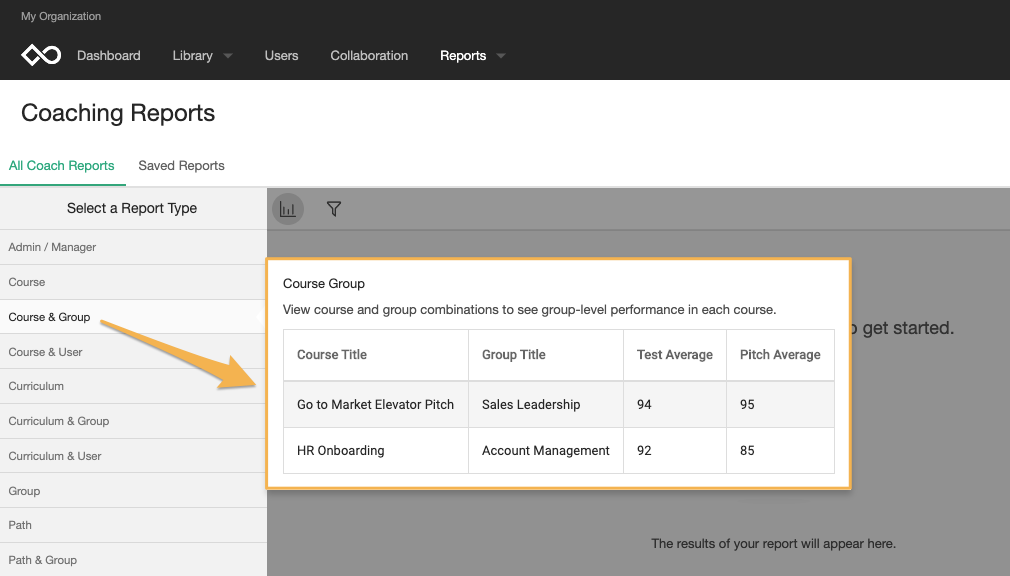
Task: Open the Library menu item
Action: (x=193, y=55)
